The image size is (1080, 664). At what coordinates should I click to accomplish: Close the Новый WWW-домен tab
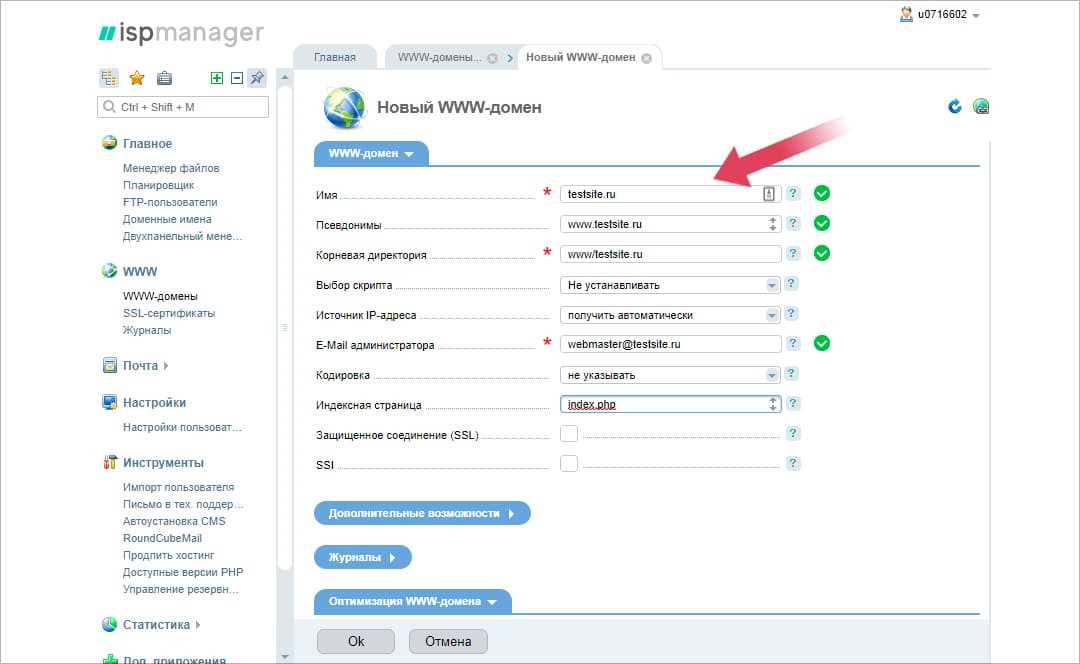click(x=646, y=59)
